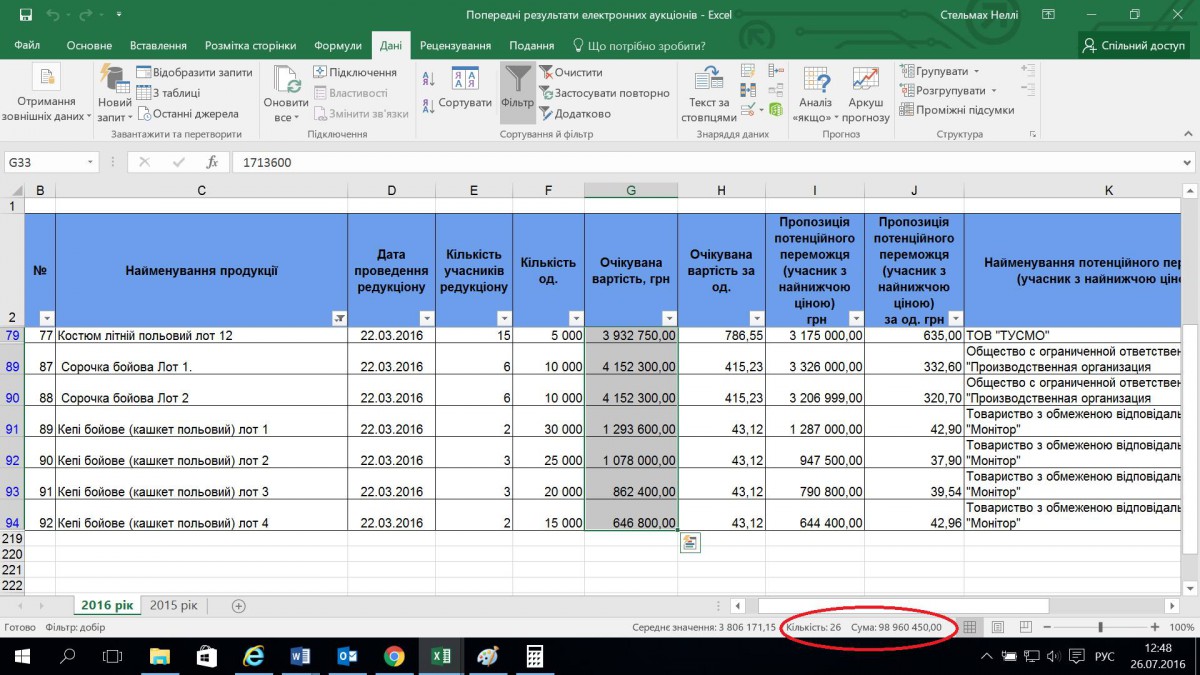Switch to Page Layout view in status bar
This screenshot has height=675, width=1200.
point(997,627)
